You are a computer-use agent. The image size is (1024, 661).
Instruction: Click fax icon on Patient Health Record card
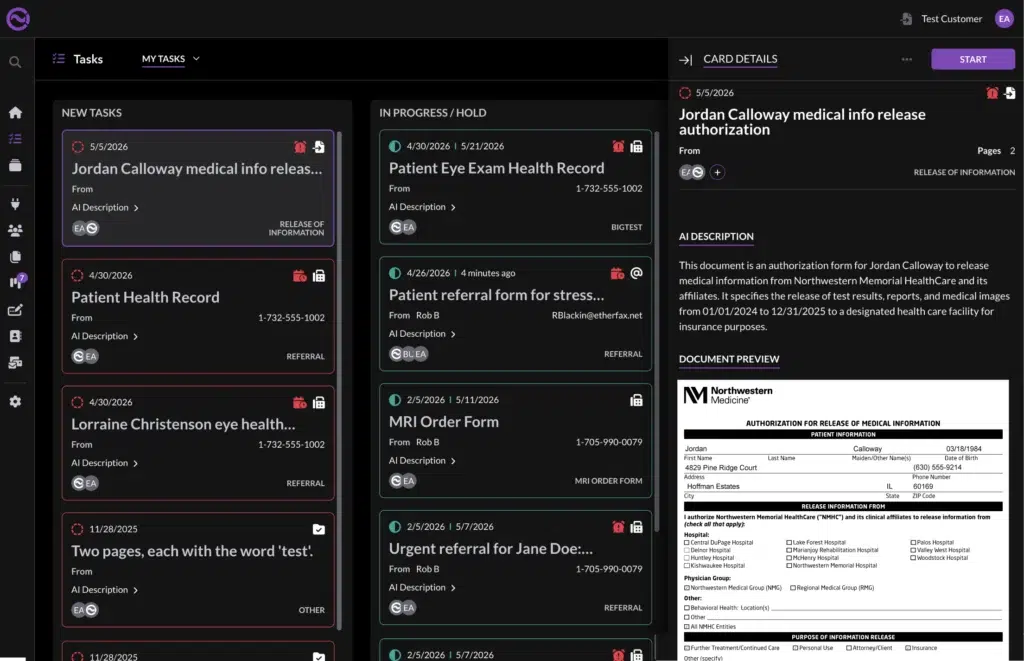(319, 276)
